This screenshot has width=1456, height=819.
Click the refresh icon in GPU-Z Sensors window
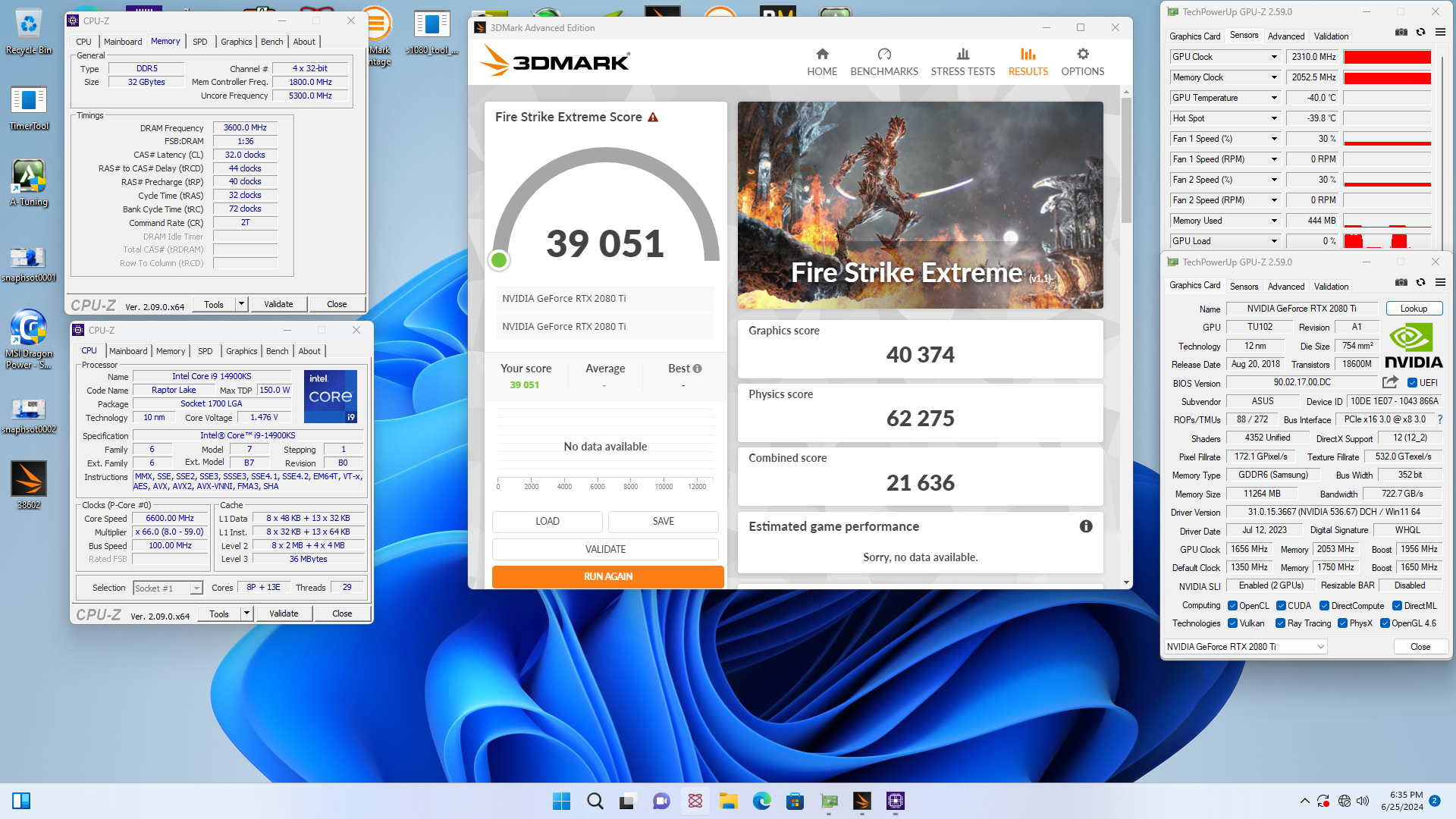pyautogui.click(x=1420, y=32)
